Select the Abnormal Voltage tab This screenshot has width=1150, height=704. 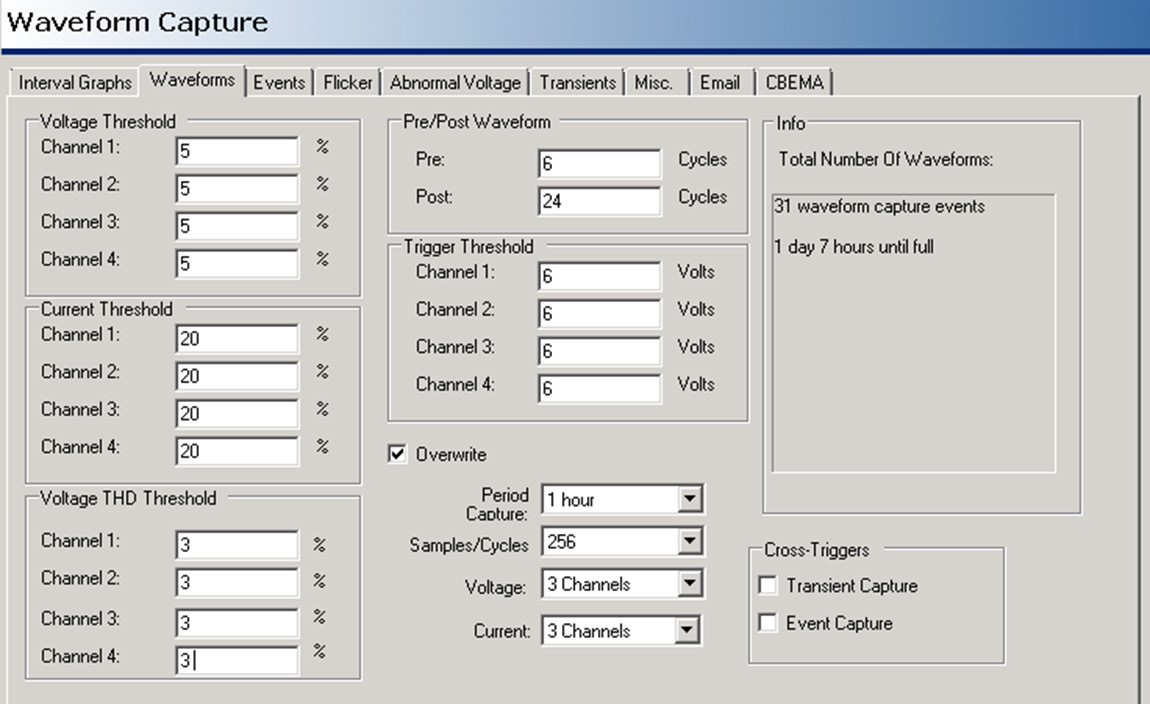click(x=455, y=83)
